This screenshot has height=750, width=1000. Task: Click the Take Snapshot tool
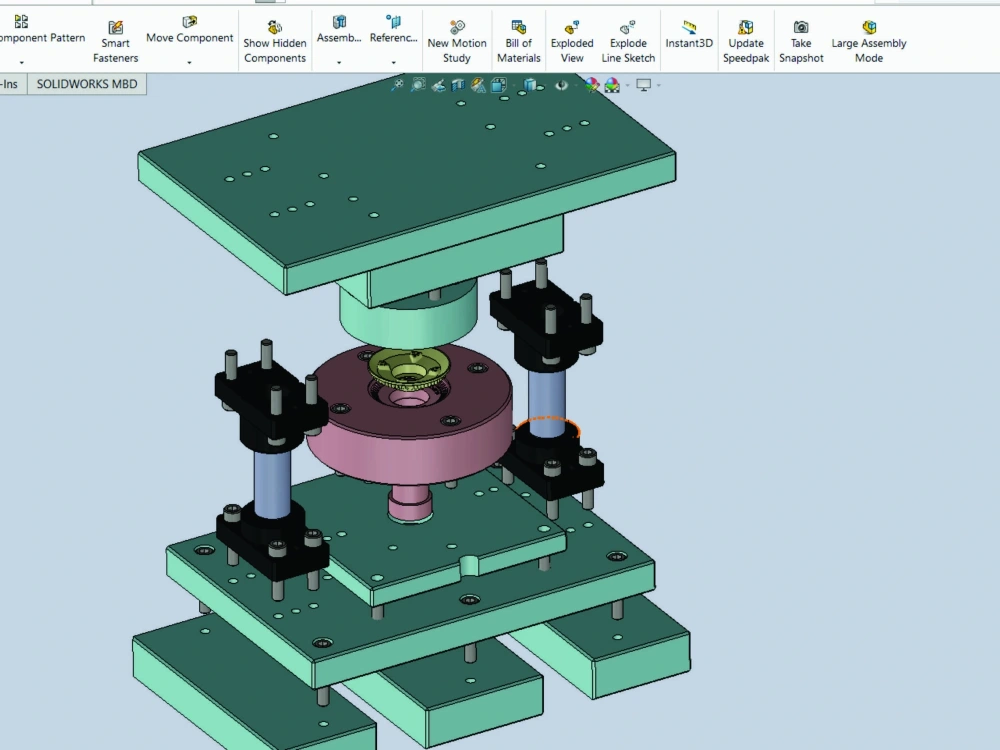pos(800,40)
